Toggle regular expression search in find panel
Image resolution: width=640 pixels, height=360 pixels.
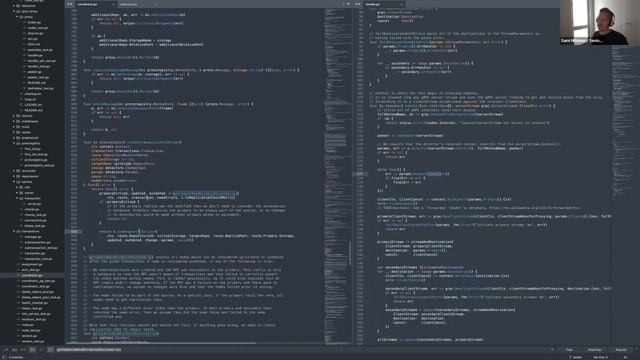tap(6, 350)
